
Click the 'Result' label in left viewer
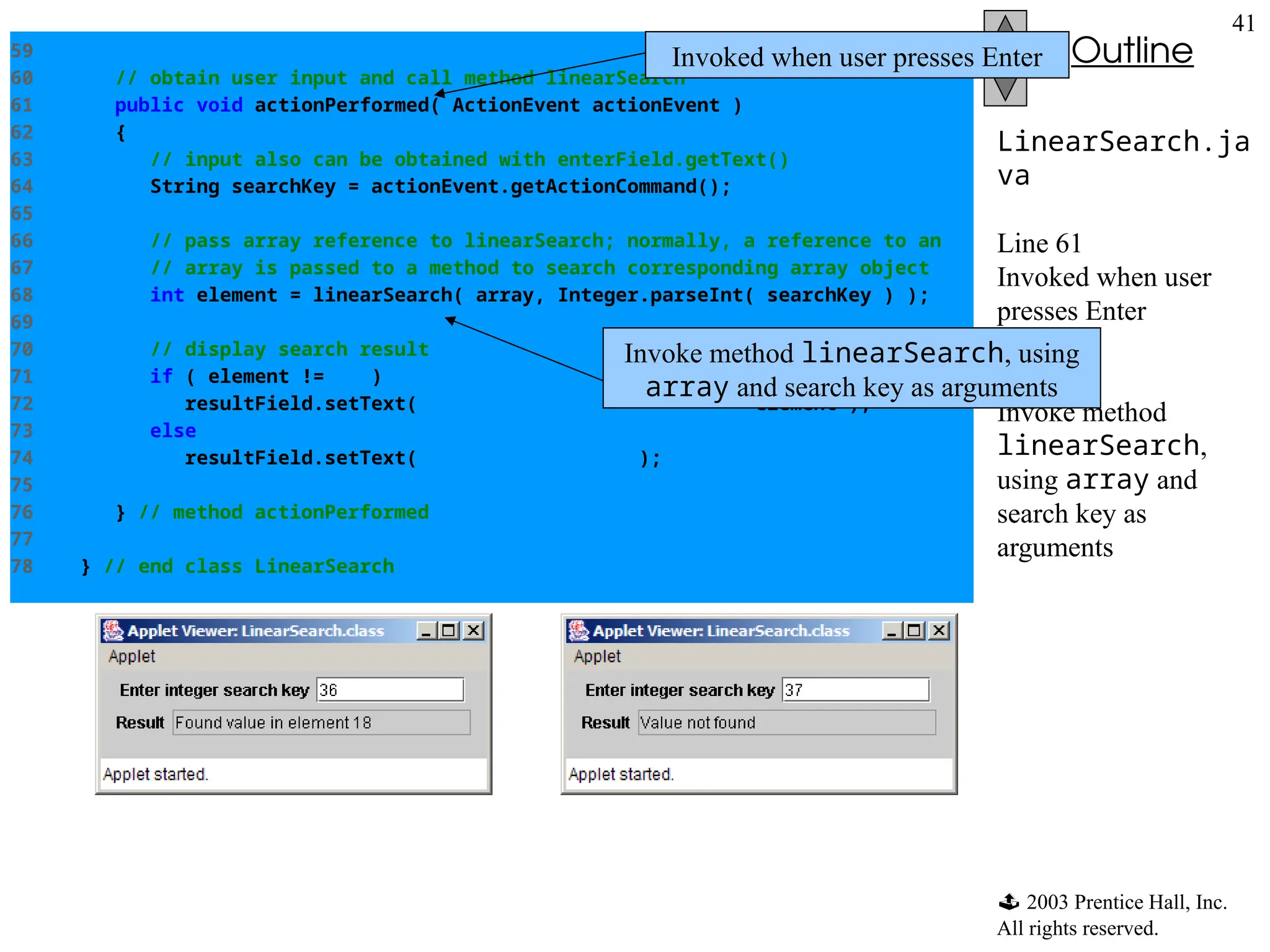(140, 723)
